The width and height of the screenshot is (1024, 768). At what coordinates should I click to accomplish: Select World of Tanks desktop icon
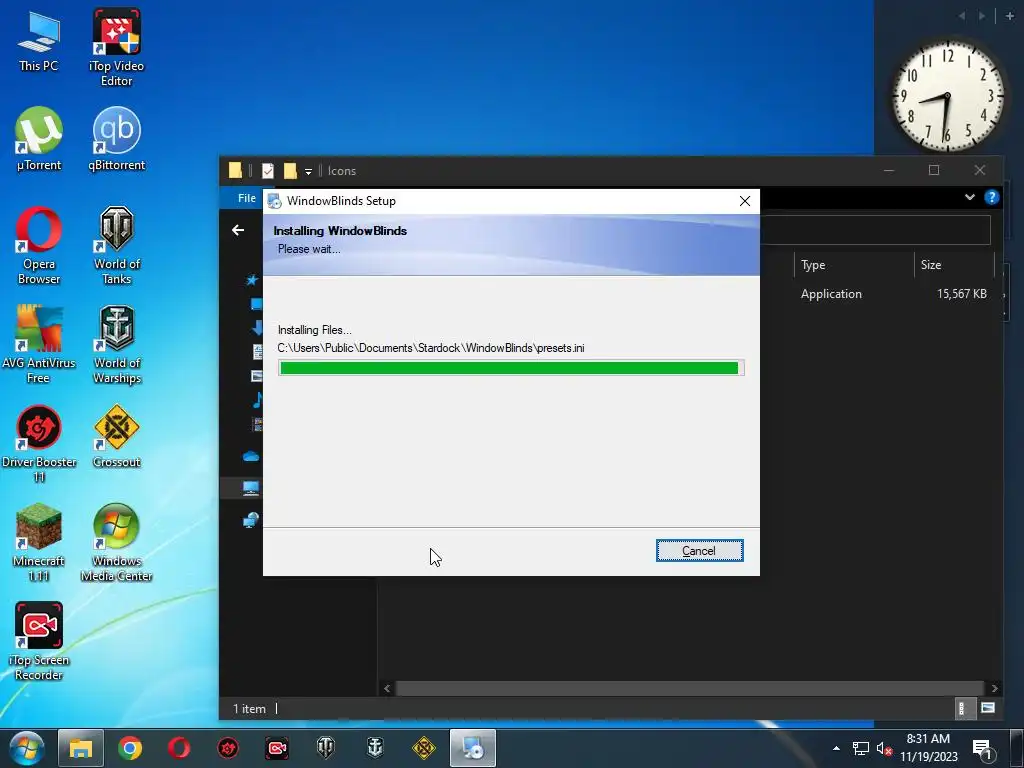pos(117,246)
